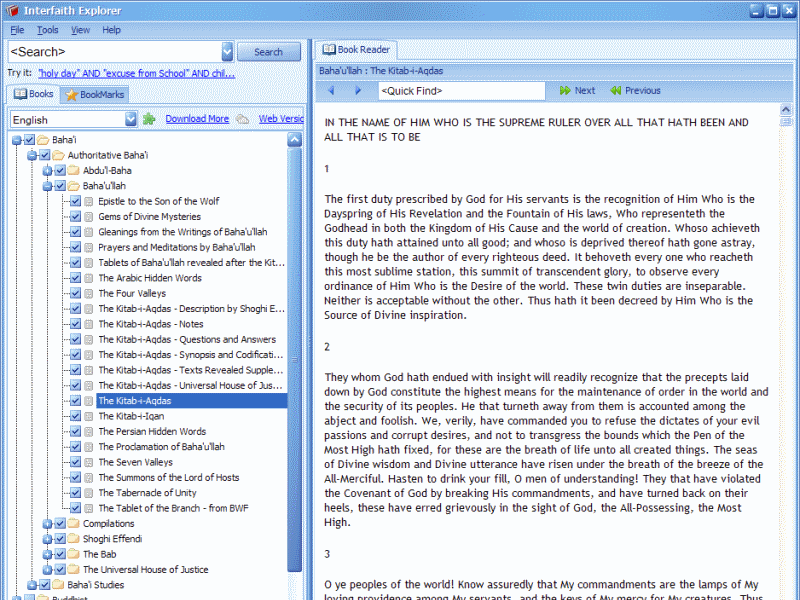Open the Download More link
Viewport: 800px width, 600px height.
coord(197,119)
